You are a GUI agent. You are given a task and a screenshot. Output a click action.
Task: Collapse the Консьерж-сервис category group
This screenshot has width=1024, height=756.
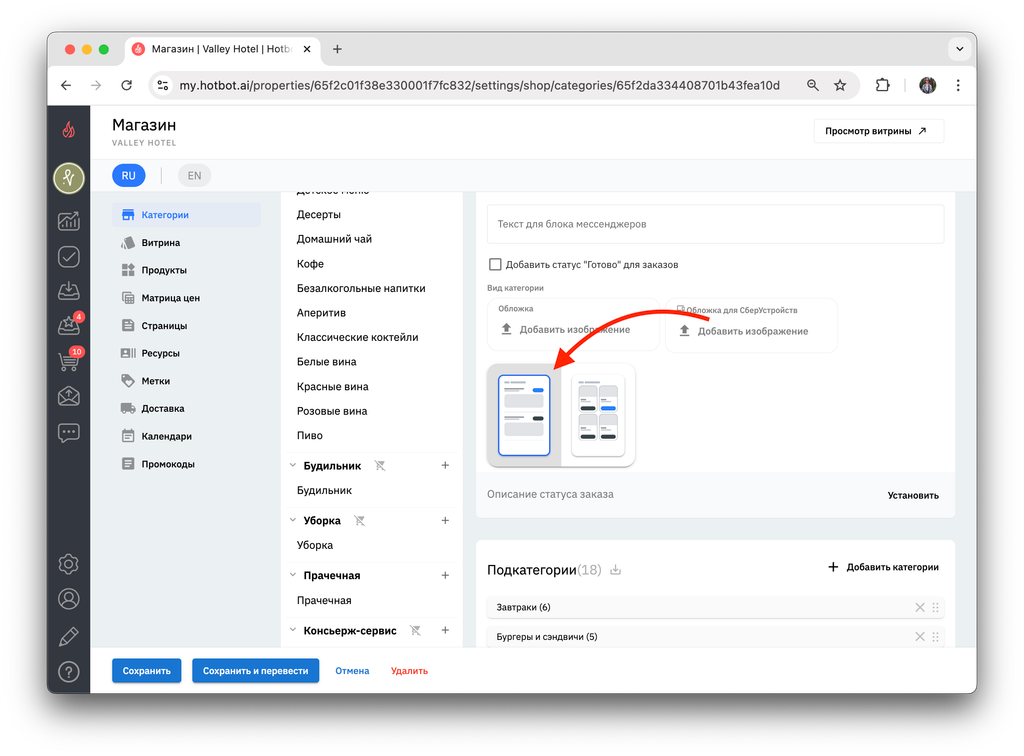click(x=293, y=631)
